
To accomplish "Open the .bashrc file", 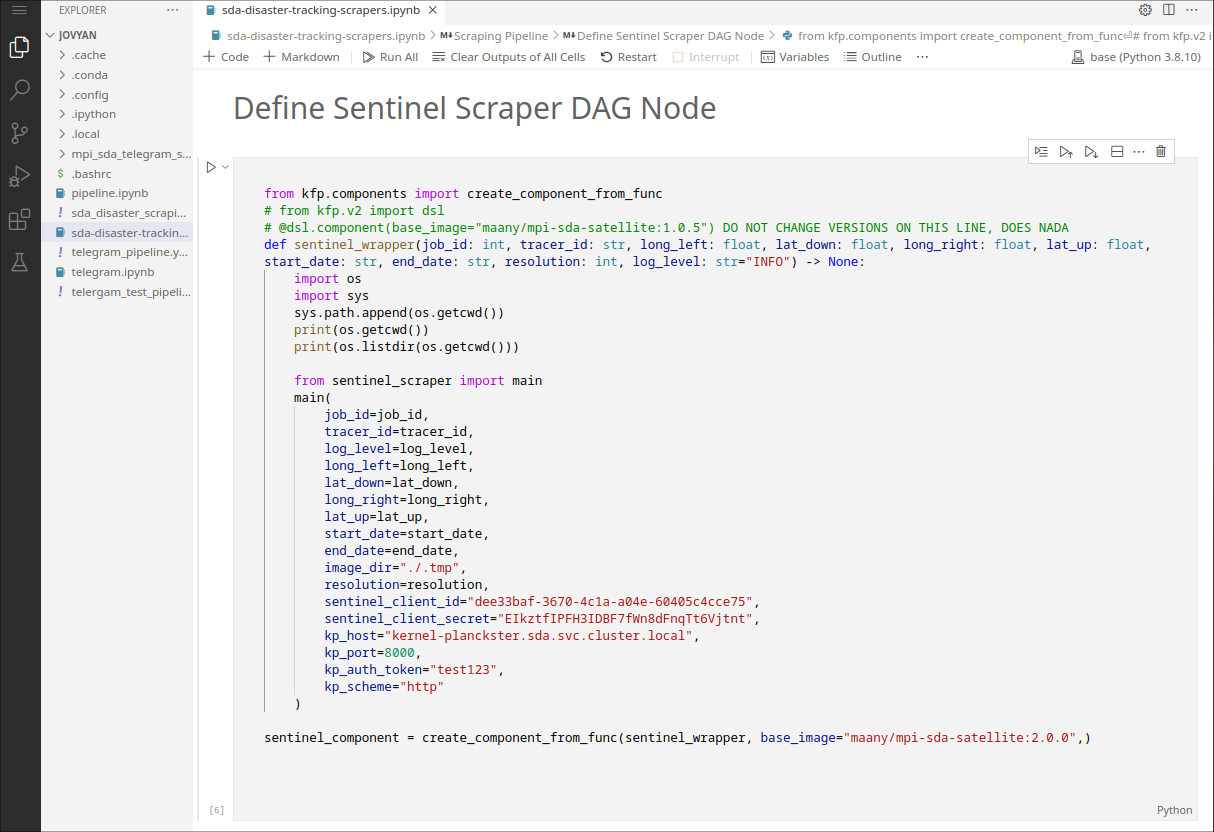I will [x=118, y=173].
